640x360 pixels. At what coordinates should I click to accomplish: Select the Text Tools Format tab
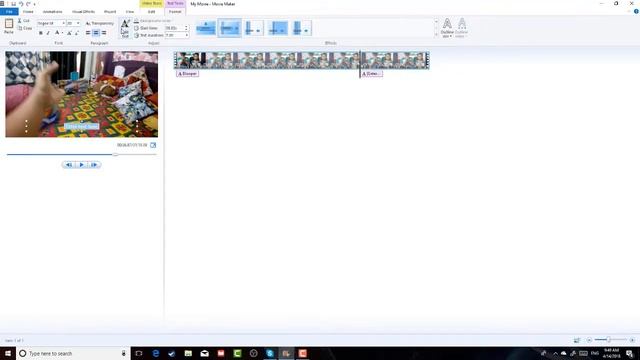point(175,11)
